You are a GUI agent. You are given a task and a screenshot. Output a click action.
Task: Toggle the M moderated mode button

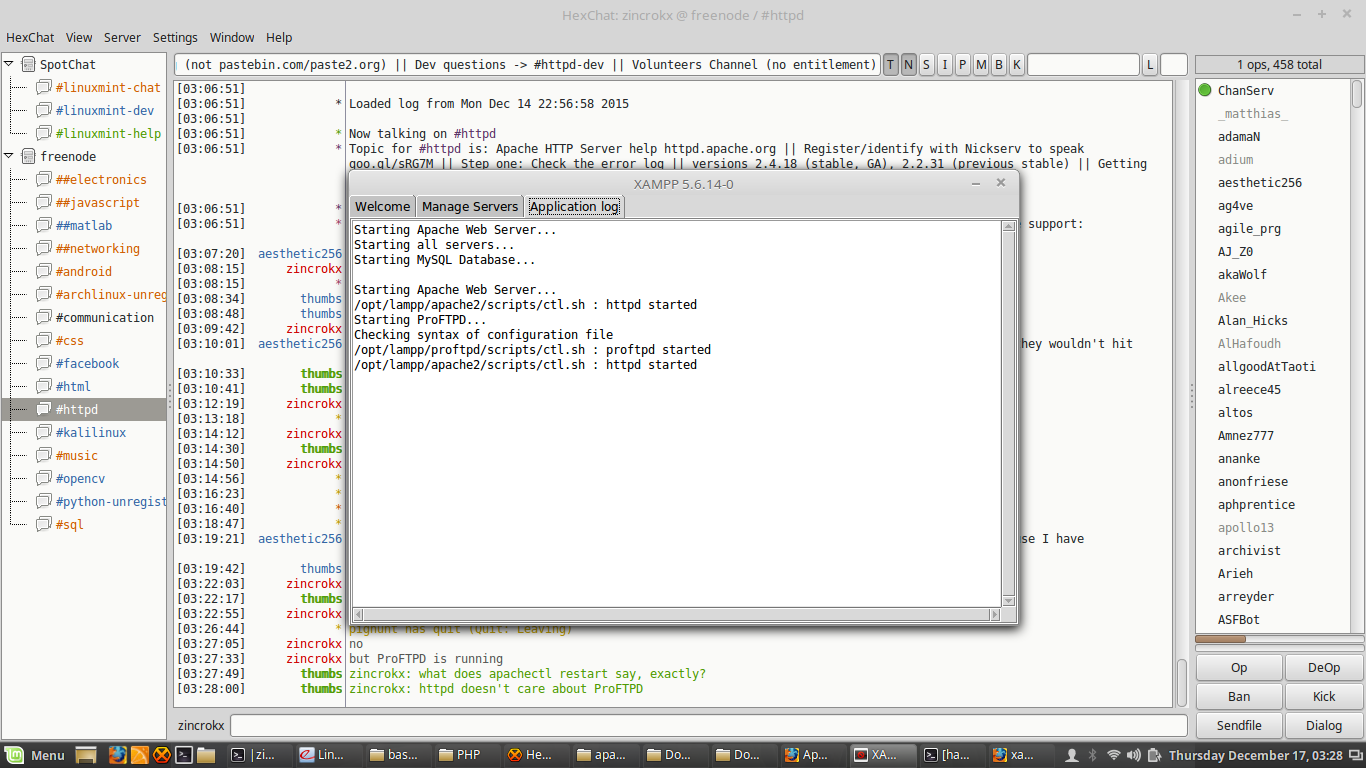pyautogui.click(x=981, y=65)
